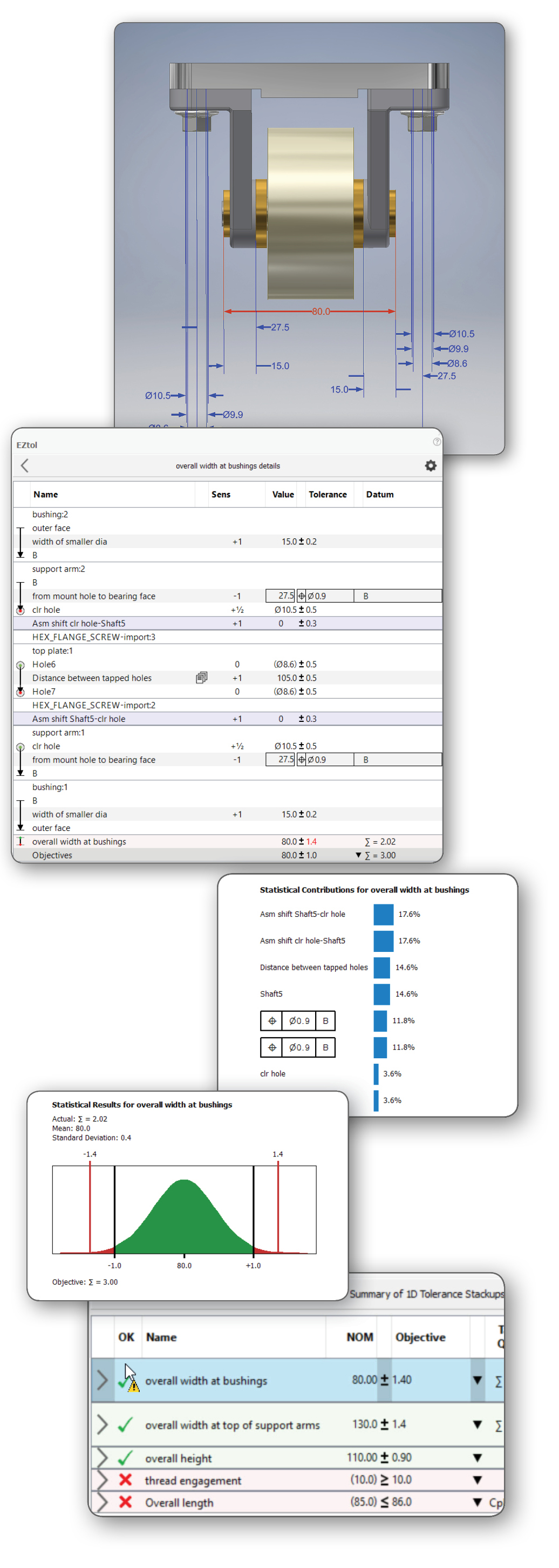Click the red stackup icon beside overall width at bushings

[20, 841]
